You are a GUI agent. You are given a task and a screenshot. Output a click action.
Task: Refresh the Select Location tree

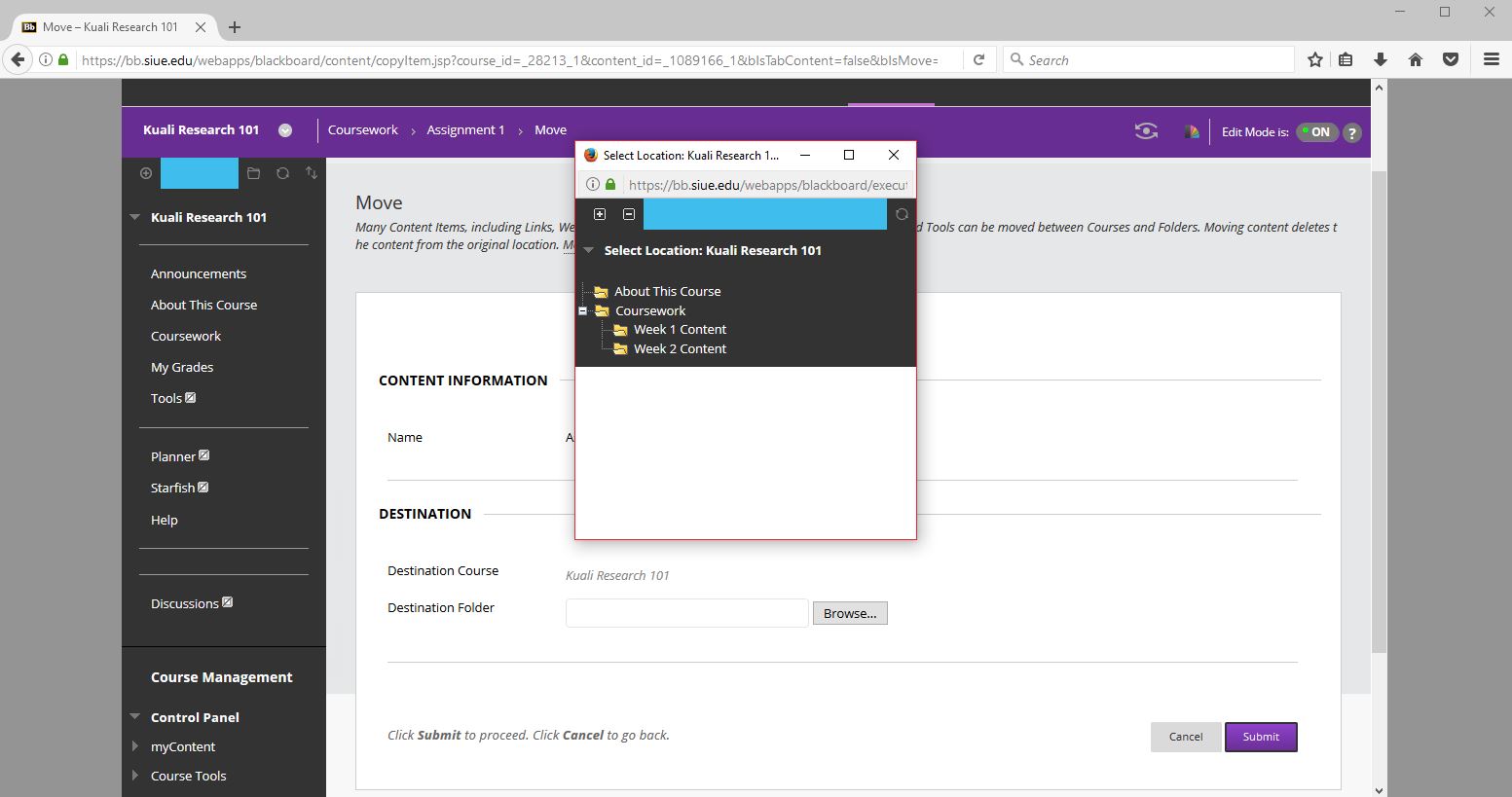pyautogui.click(x=902, y=214)
